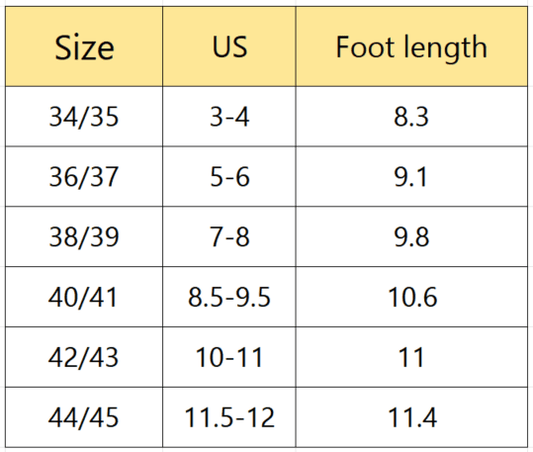This screenshot has height=452, width=533.
Task: Click the 11.4 foot length cell
Action: 411,417
